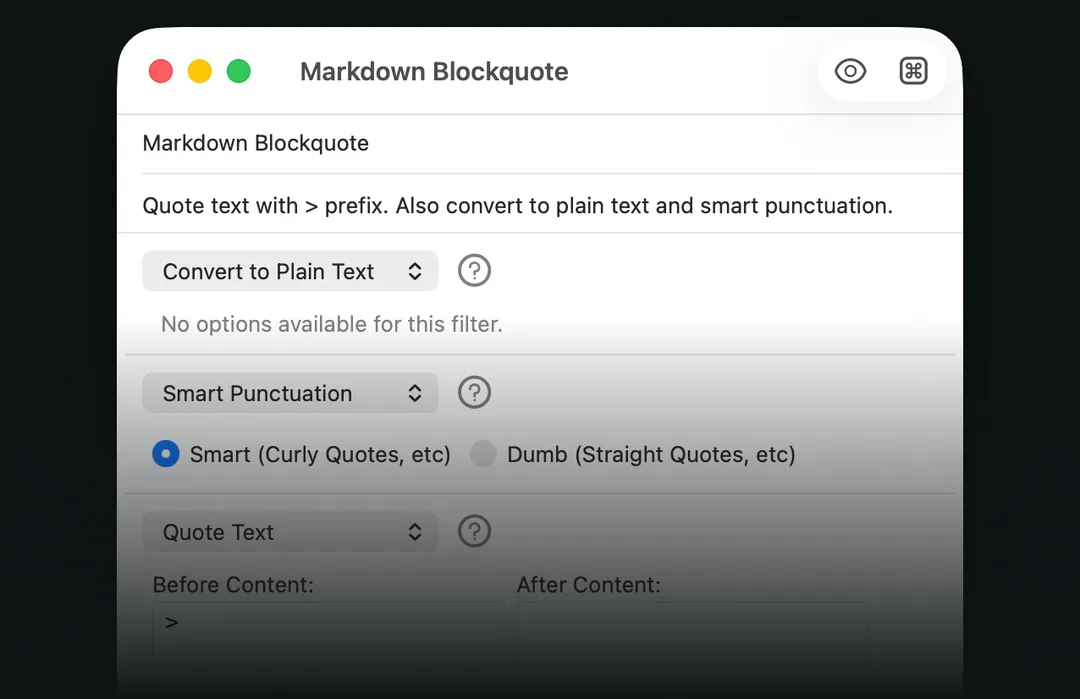Click the Markdown Blockquote name field

540,143
